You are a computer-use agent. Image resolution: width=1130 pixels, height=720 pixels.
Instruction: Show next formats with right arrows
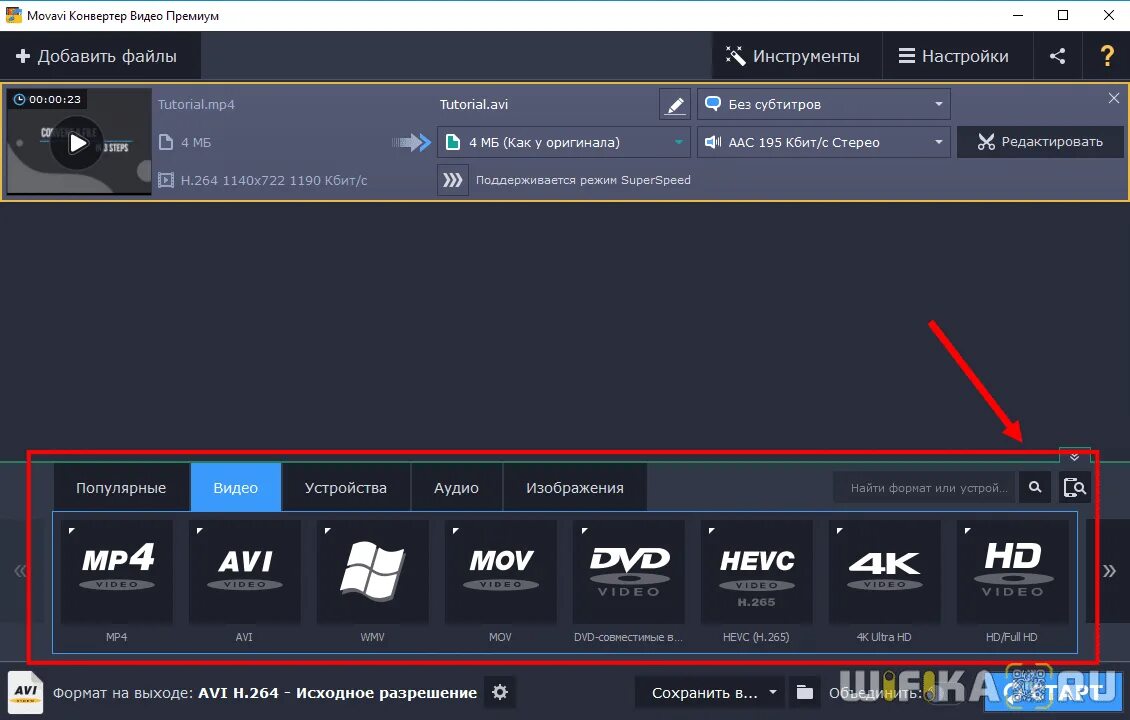click(1109, 572)
